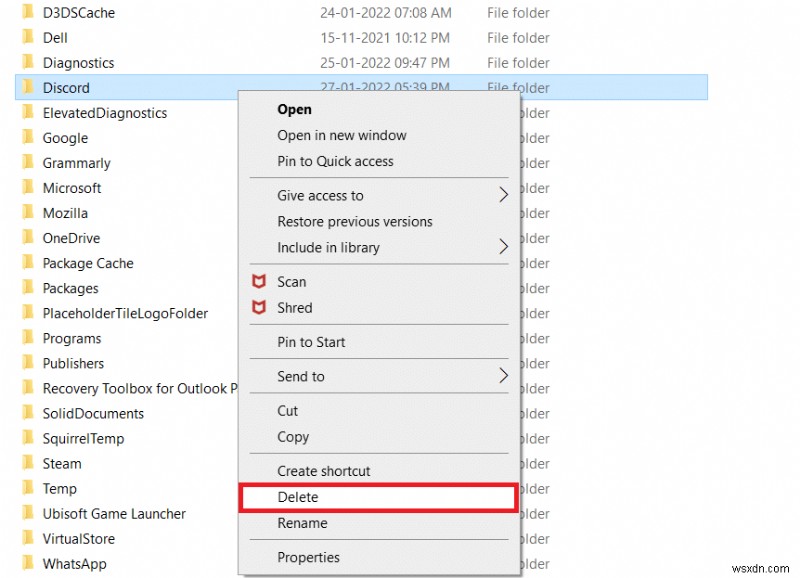Delete the Discord folder
This screenshot has height=578, width=800.
click(x=297, y=497)
